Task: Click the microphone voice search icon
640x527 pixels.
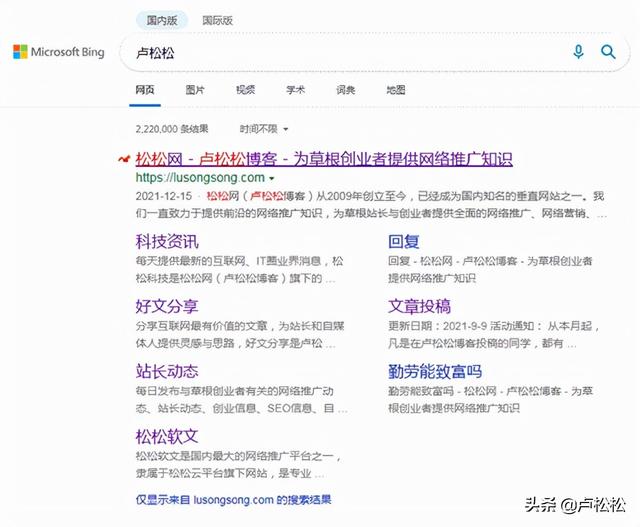Action: (578, 52)
